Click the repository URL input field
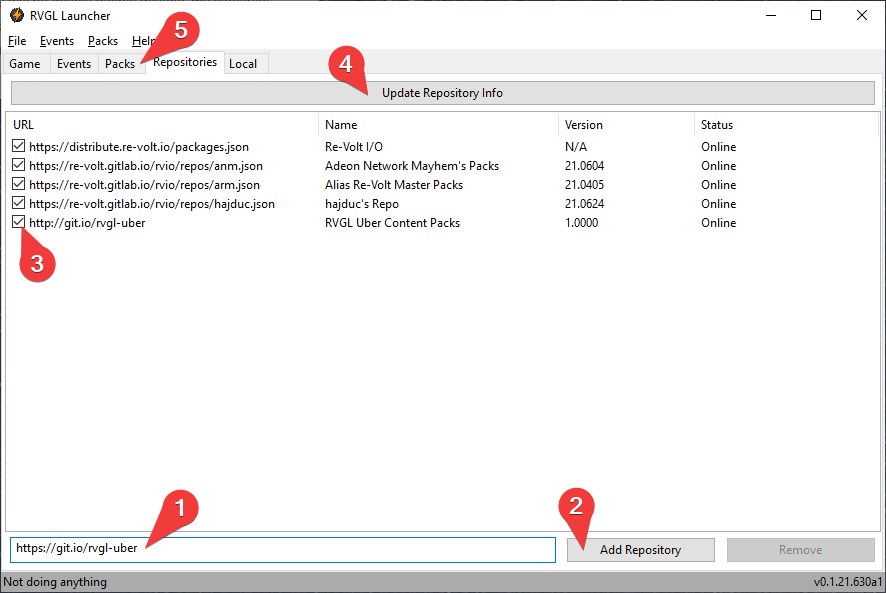Screen dimensions: 886x593 [283, 549]
